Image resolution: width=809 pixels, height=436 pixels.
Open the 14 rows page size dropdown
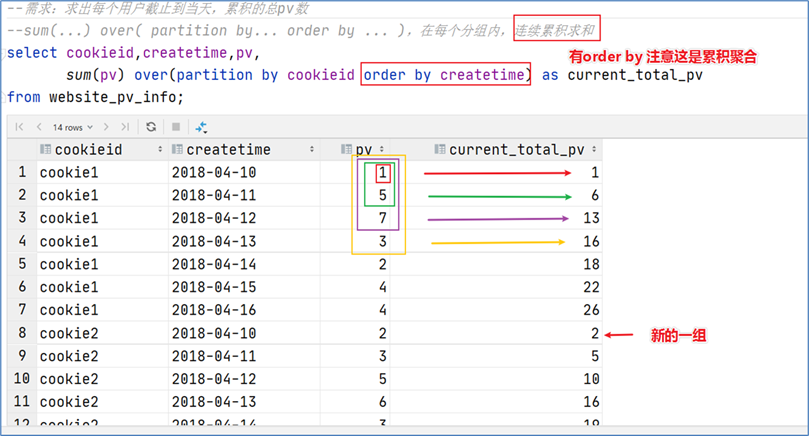tap(73, 127)
